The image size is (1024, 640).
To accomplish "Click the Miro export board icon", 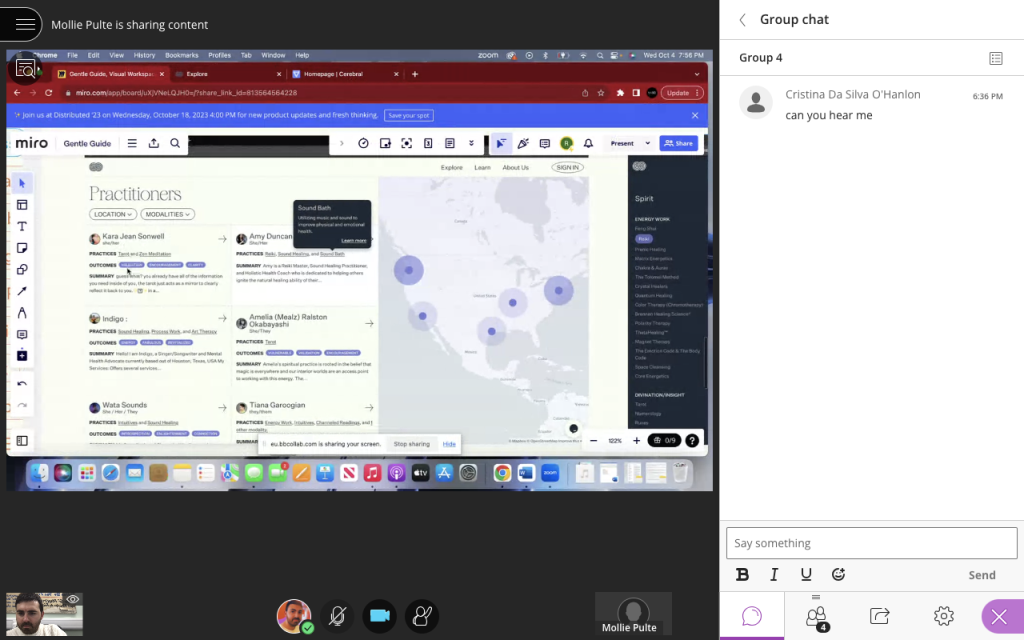I will click(153, 143).
